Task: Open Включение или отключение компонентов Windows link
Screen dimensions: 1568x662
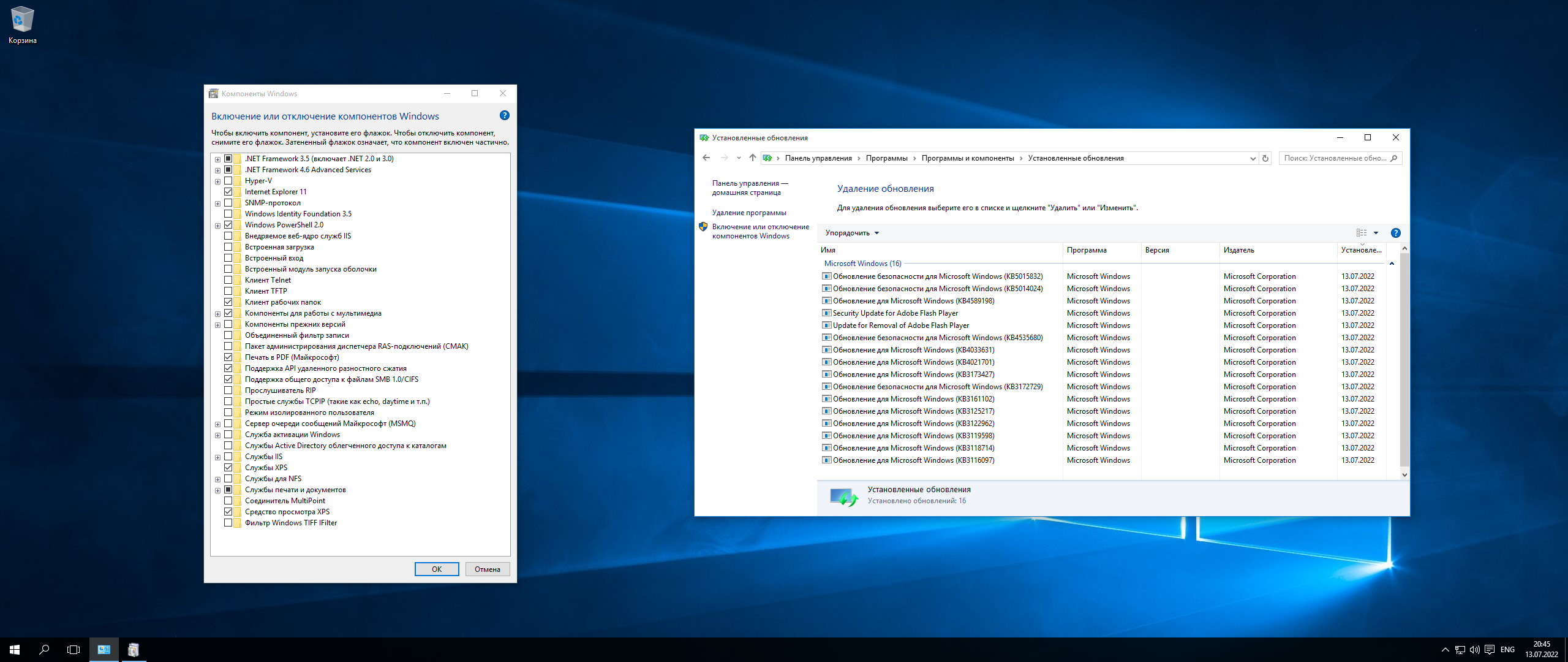Action: 760,231
